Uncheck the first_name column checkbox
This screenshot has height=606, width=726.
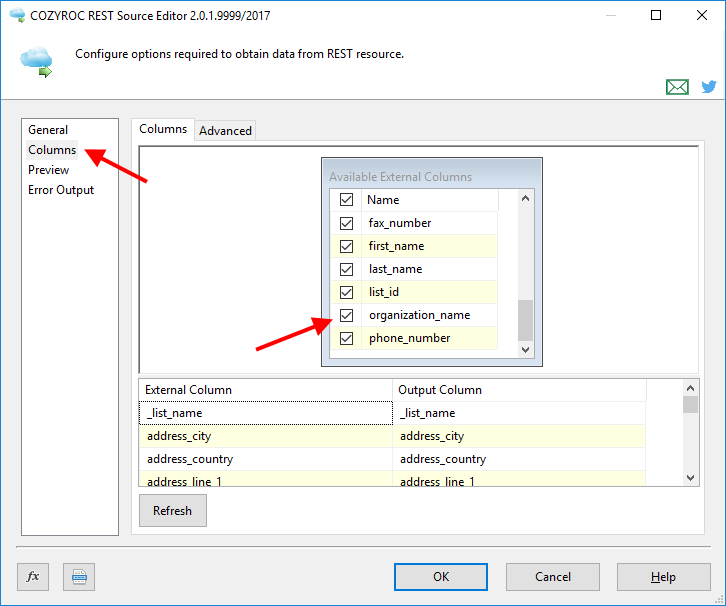[x=346, y=246]
